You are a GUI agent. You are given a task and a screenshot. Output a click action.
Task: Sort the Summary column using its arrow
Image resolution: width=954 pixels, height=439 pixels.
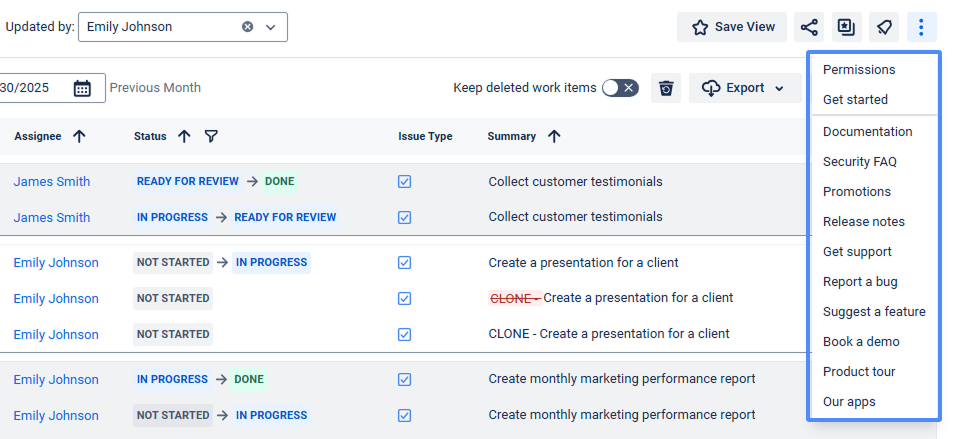(554, 136)
